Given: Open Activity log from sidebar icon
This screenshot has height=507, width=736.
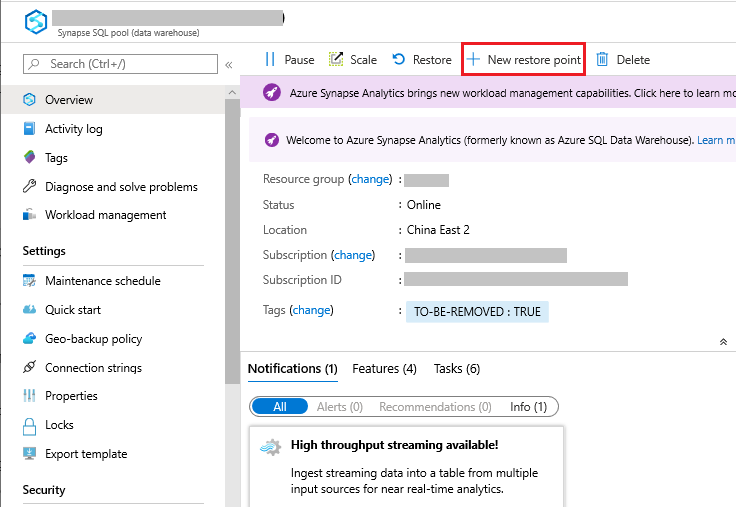Looking at the screenshot, I should [29, 129].
